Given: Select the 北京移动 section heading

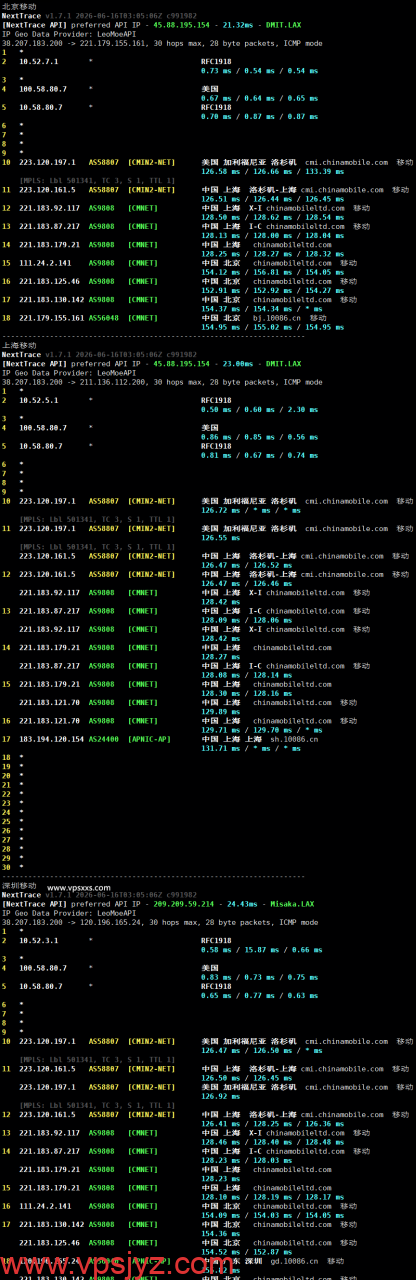Looking at the screenshot, I should click(19, 6).
